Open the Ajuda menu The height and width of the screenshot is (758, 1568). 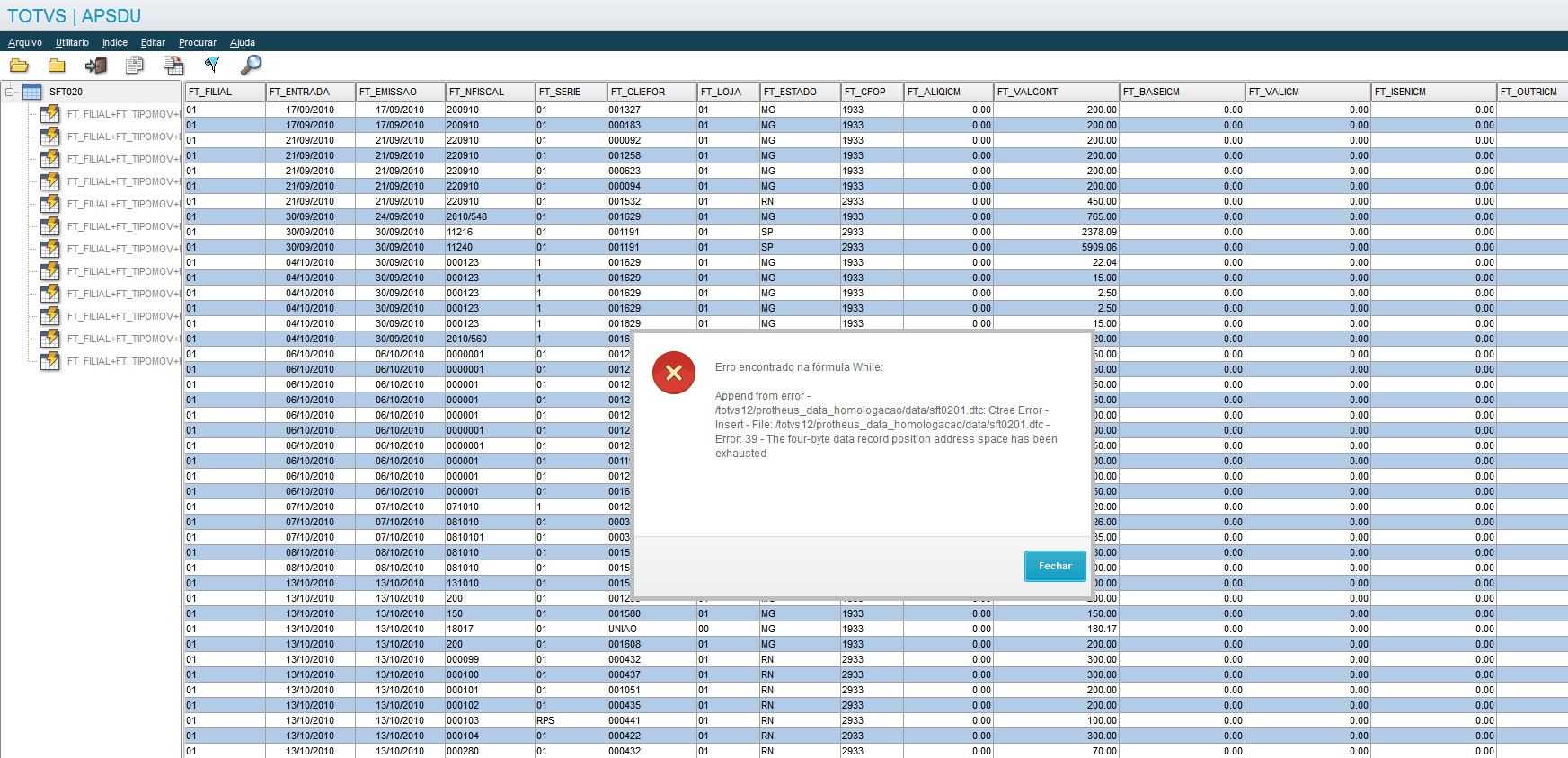[243, 42]
